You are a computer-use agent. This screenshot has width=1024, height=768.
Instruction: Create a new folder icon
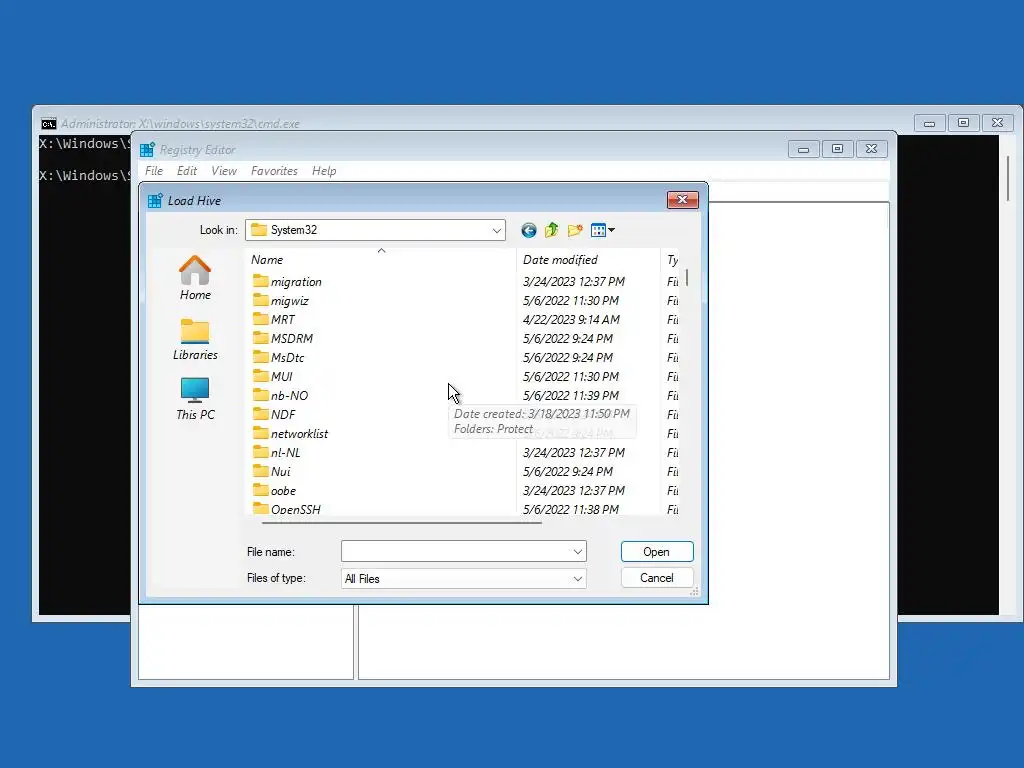[575, 230]
